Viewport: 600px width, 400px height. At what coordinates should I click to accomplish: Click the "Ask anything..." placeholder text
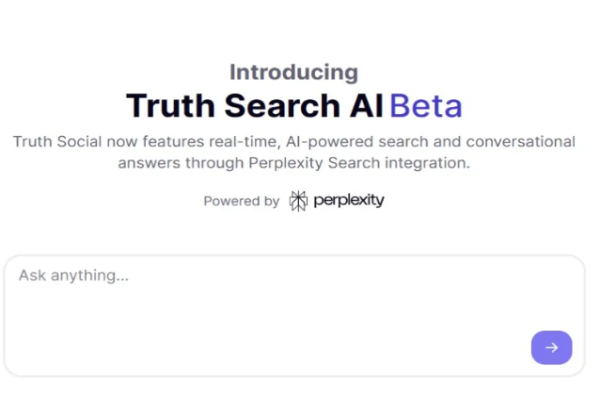(x=73, y=276)
